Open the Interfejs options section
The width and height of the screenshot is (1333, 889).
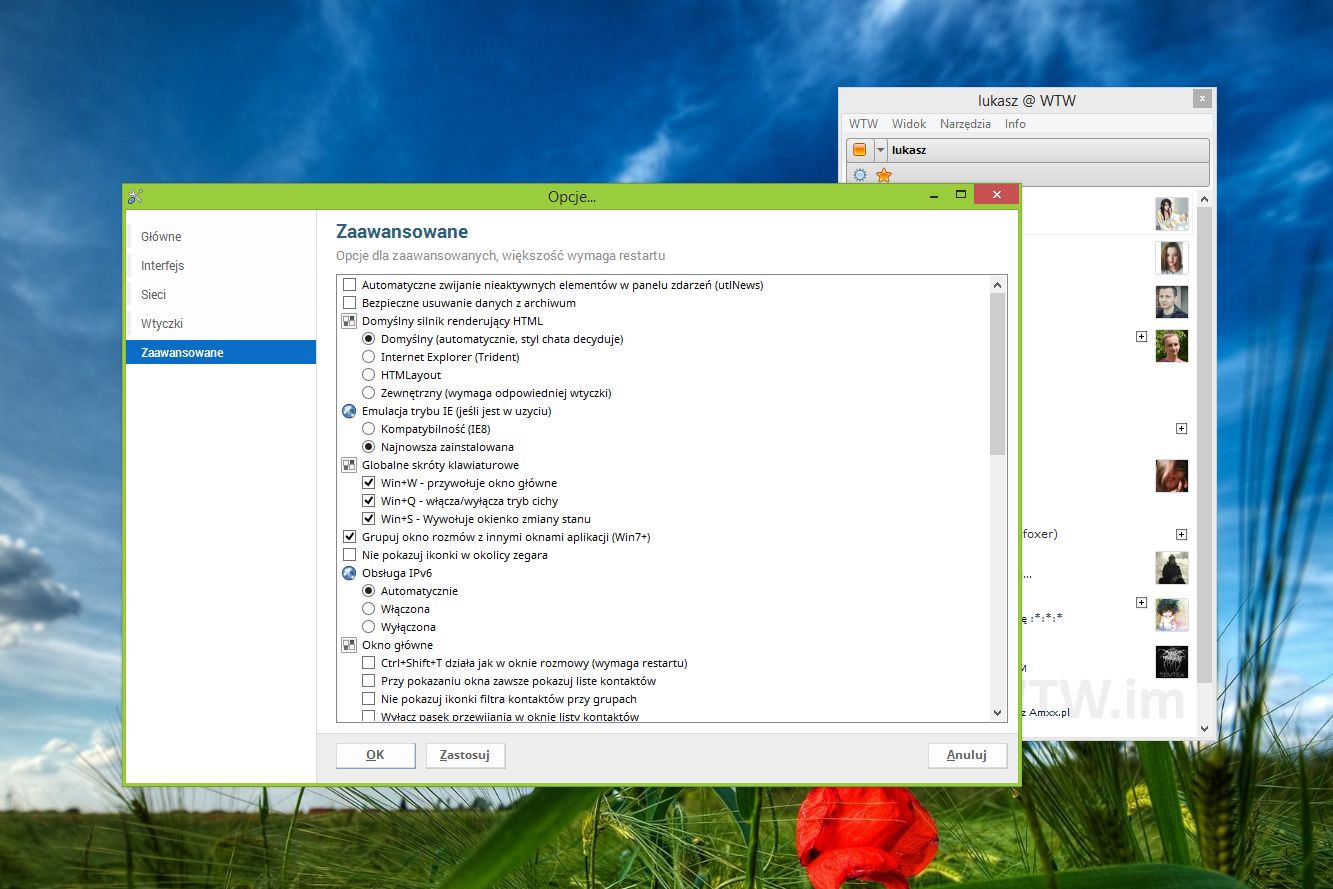(x=221, y=266)
